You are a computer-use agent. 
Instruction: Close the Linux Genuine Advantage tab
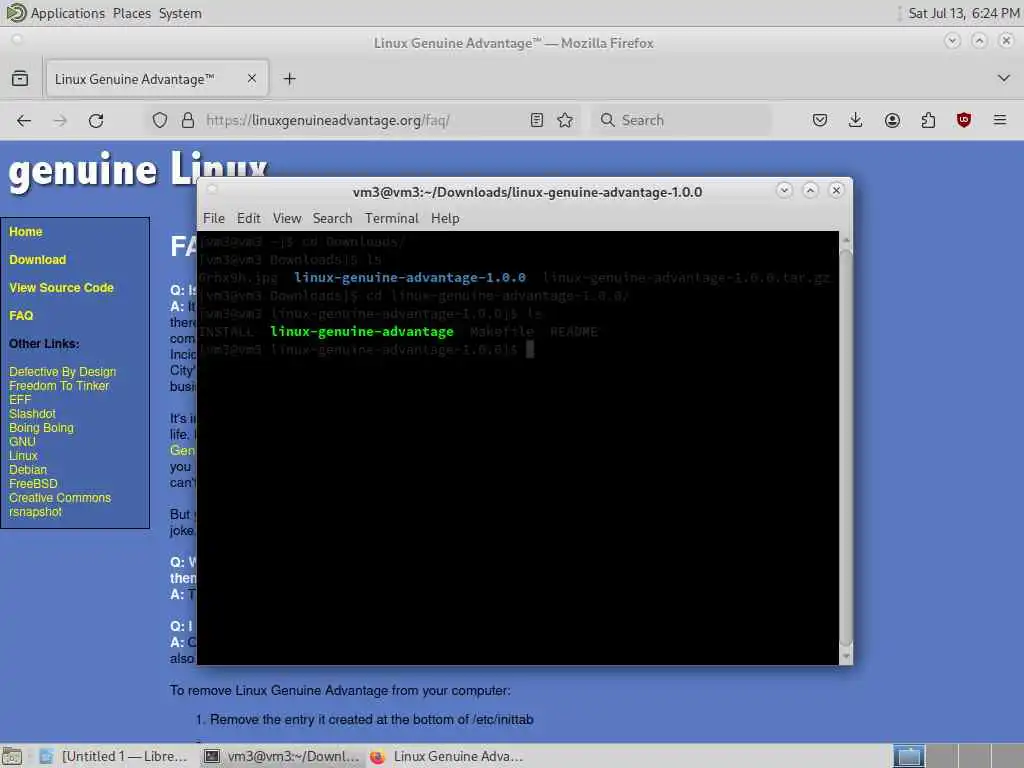click(x=252, y=78)
